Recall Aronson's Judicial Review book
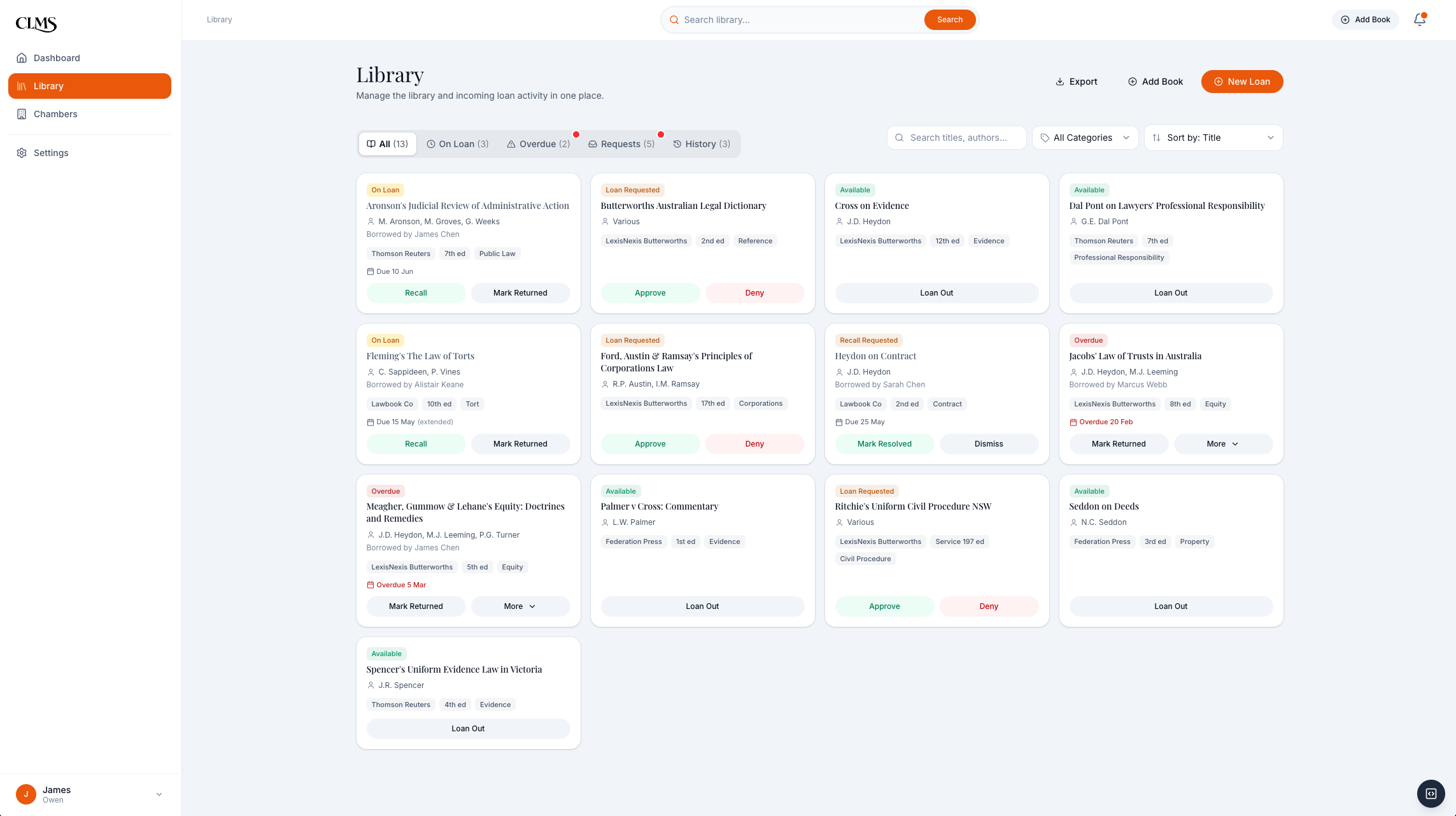 tap(416, 293)
